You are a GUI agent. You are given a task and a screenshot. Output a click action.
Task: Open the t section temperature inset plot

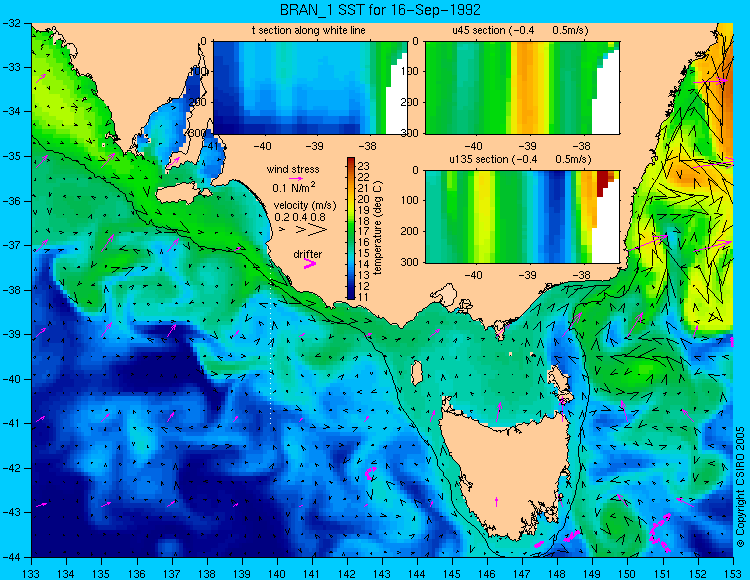(x=310, y=88)
